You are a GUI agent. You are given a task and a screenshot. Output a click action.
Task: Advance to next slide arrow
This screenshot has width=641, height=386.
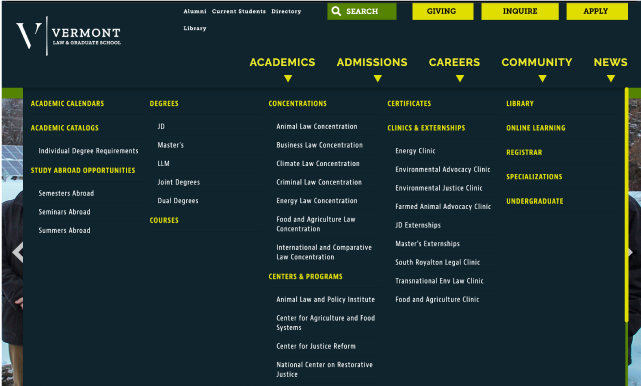pos(630,252)
